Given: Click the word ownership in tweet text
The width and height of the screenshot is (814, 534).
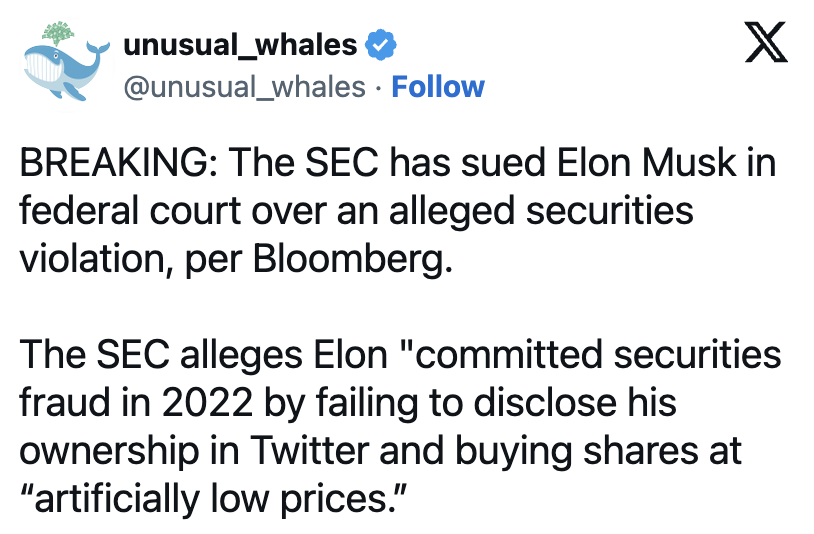Looking at the screenshot, I should pos(110,451).
